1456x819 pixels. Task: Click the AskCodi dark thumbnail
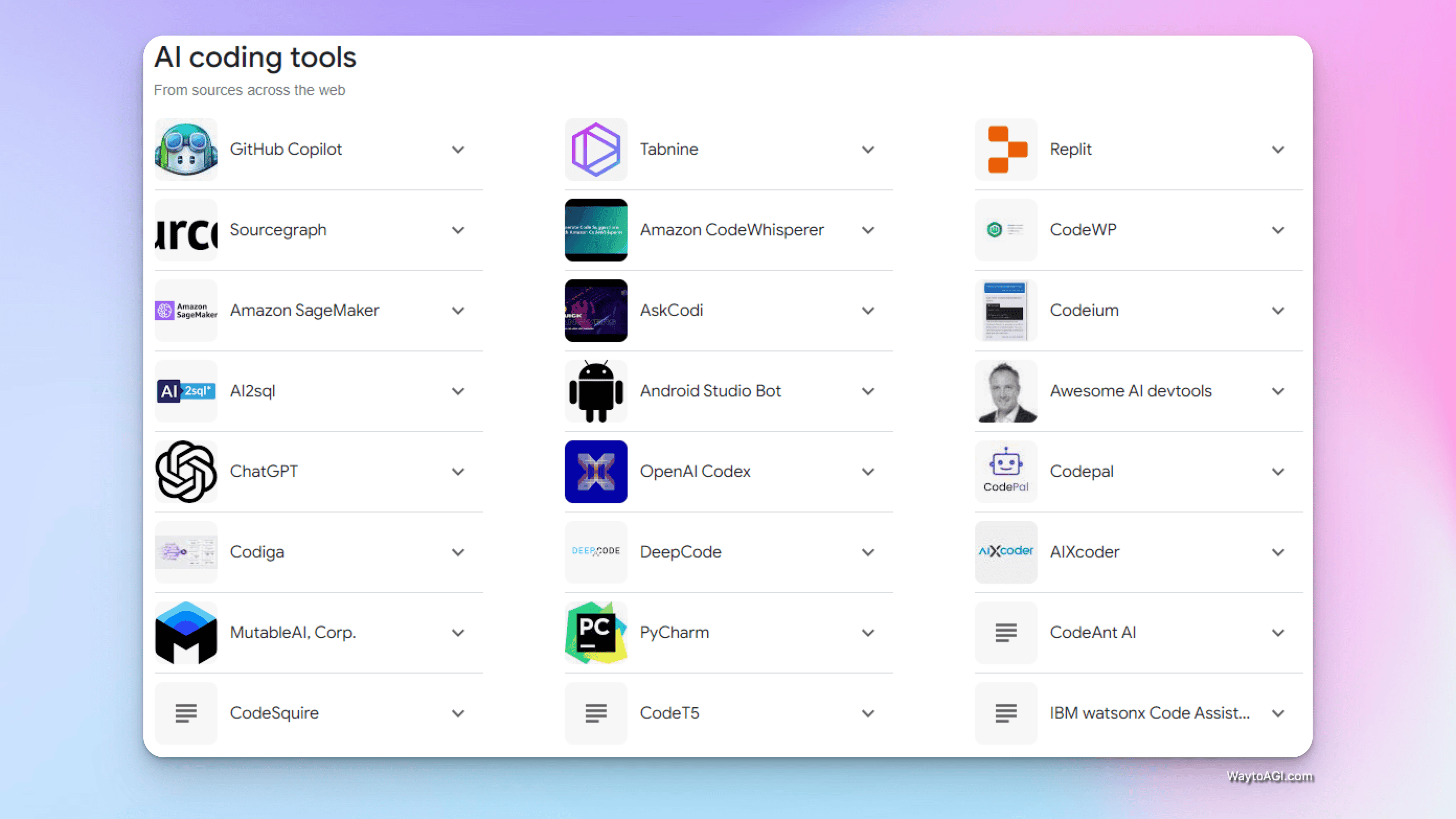tap(596, 310)
